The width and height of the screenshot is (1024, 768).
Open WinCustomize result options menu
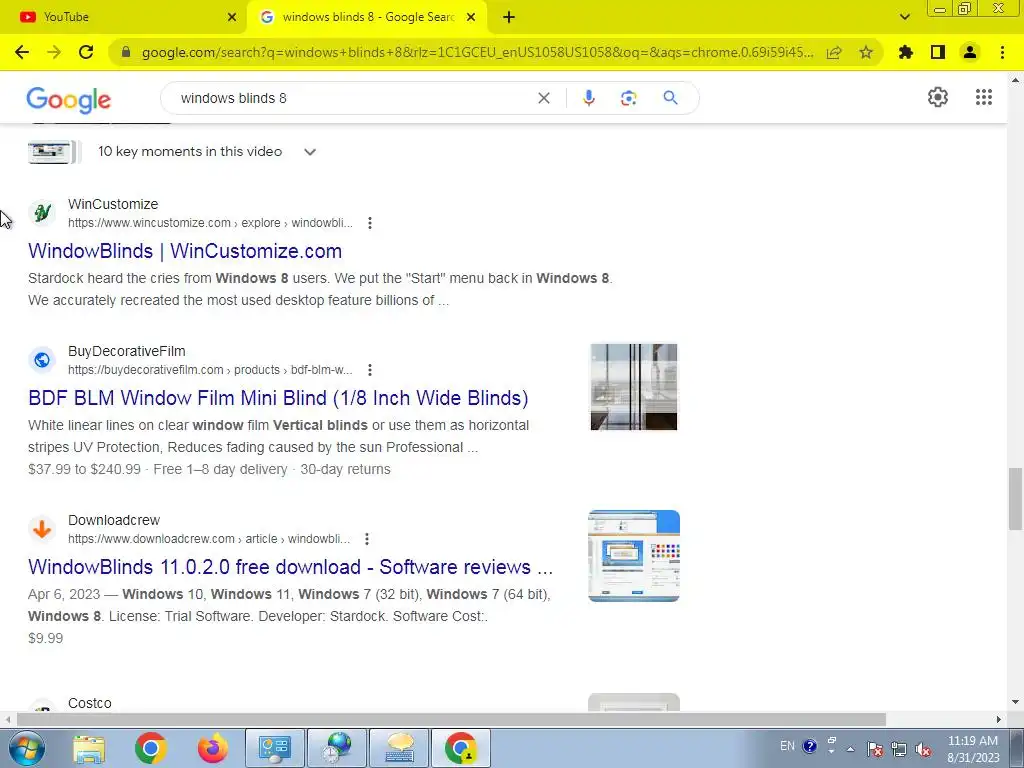[370, 223]
